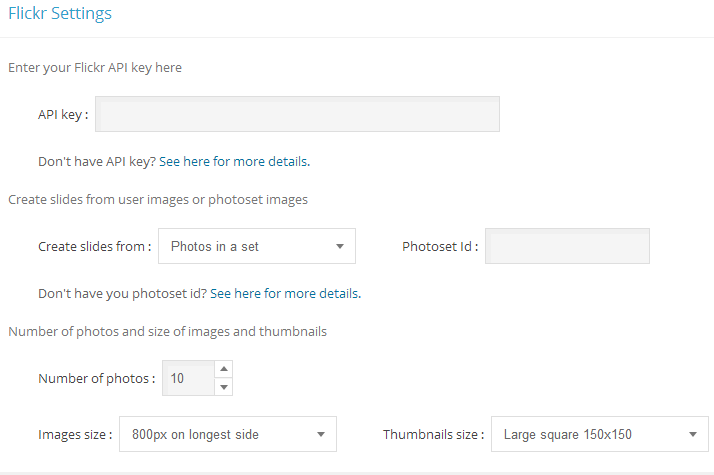
Task: Open the 'Create slides from' dropdown
Action: click(256, 246)
